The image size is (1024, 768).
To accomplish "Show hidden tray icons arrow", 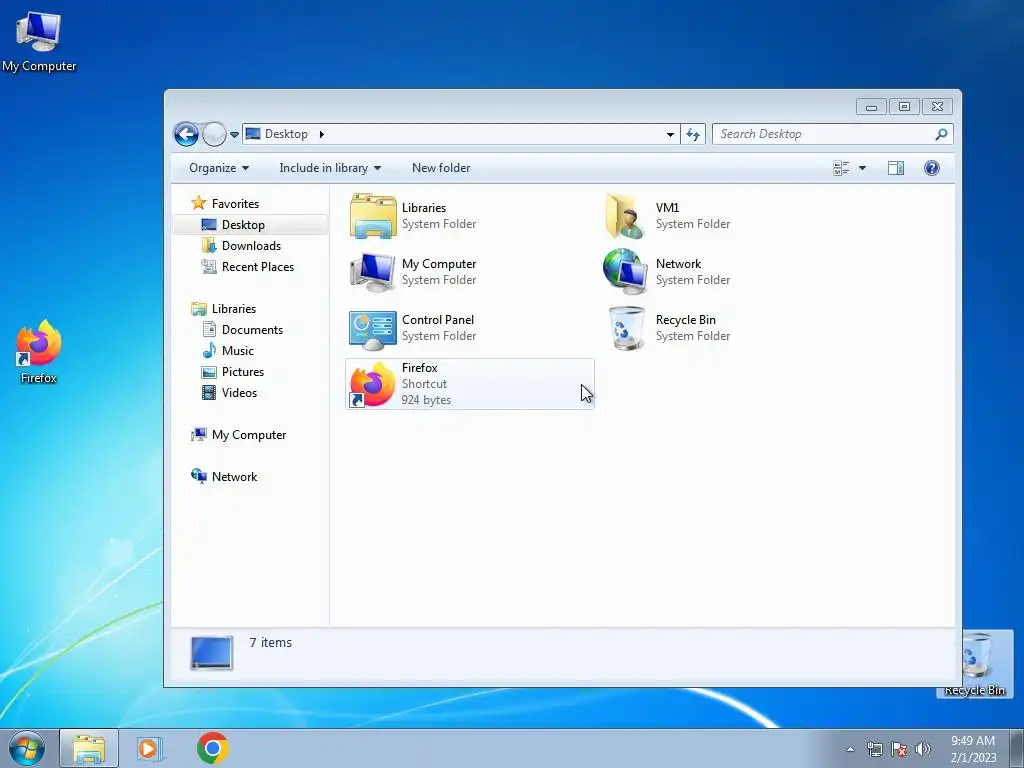I will (x=850, y=749).
